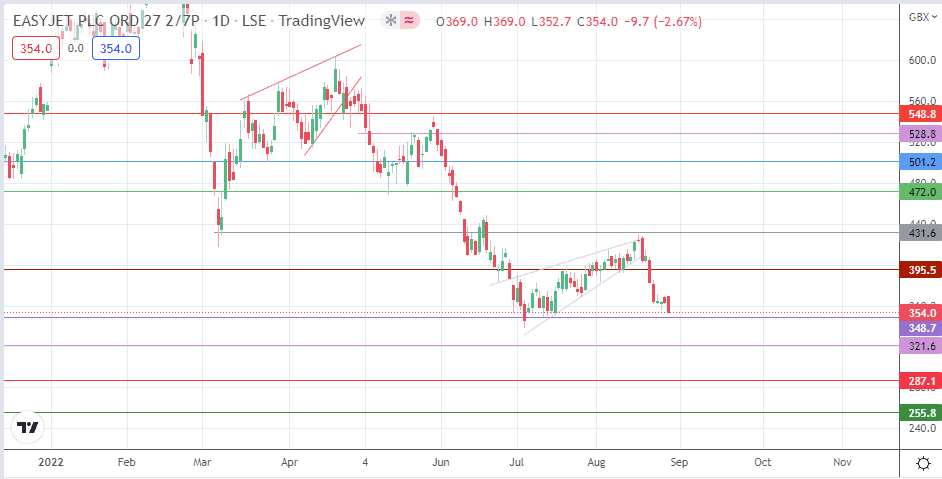
Task: Click the Jun label on time axis
Action: pyautogui.click(x=442, y=462)
